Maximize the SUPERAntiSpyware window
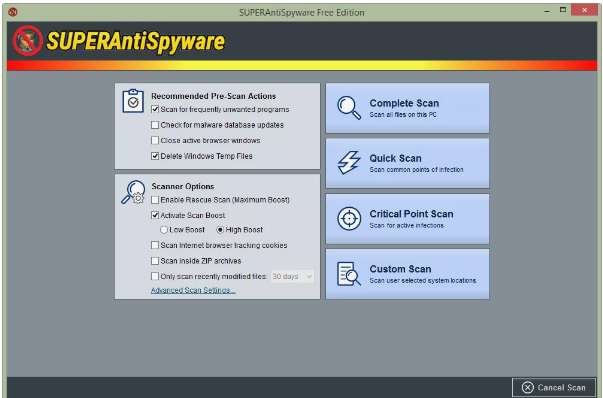Image resolution: width=603 pixels, height=398 pixels. pyautogui.click(x=563, y=10)
